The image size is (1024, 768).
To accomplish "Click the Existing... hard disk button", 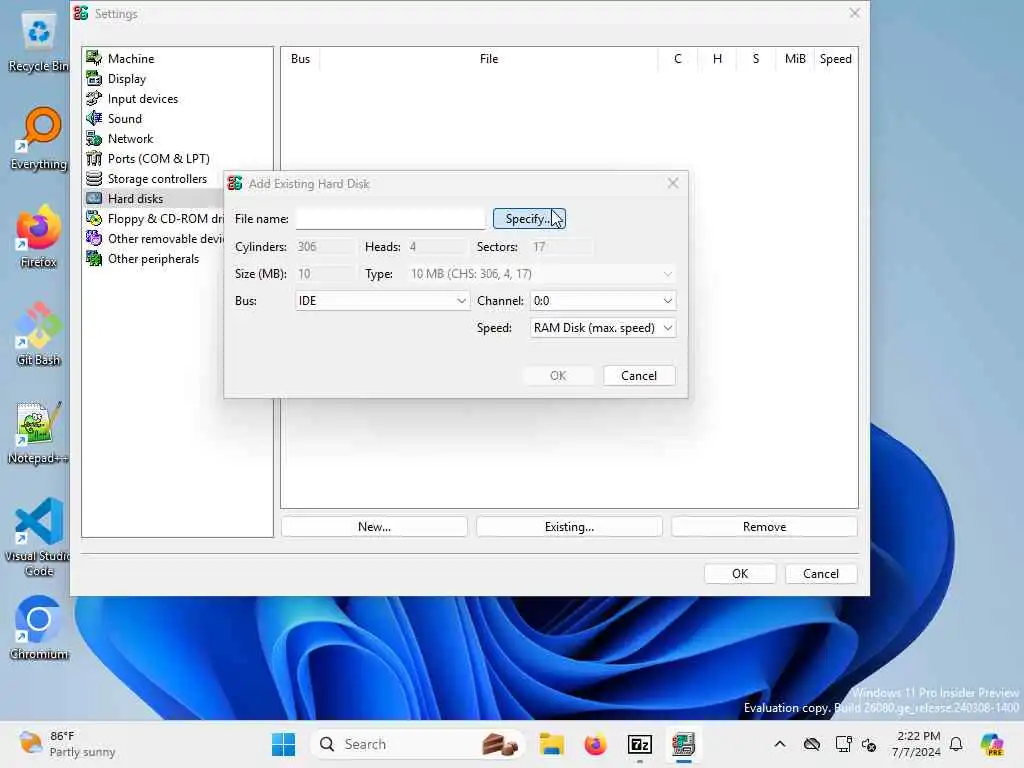I will [x=569, y=527].
